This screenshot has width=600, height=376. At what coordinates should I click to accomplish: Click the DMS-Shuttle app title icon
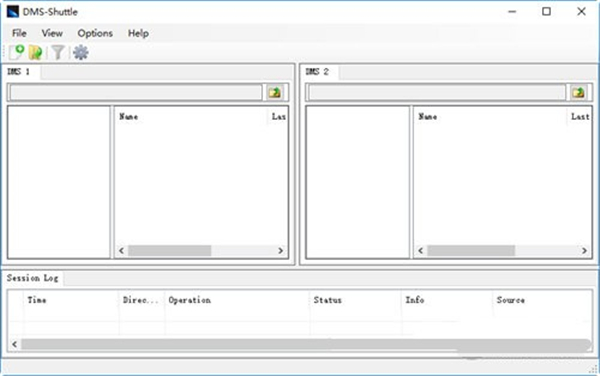[x=13, y=11]
